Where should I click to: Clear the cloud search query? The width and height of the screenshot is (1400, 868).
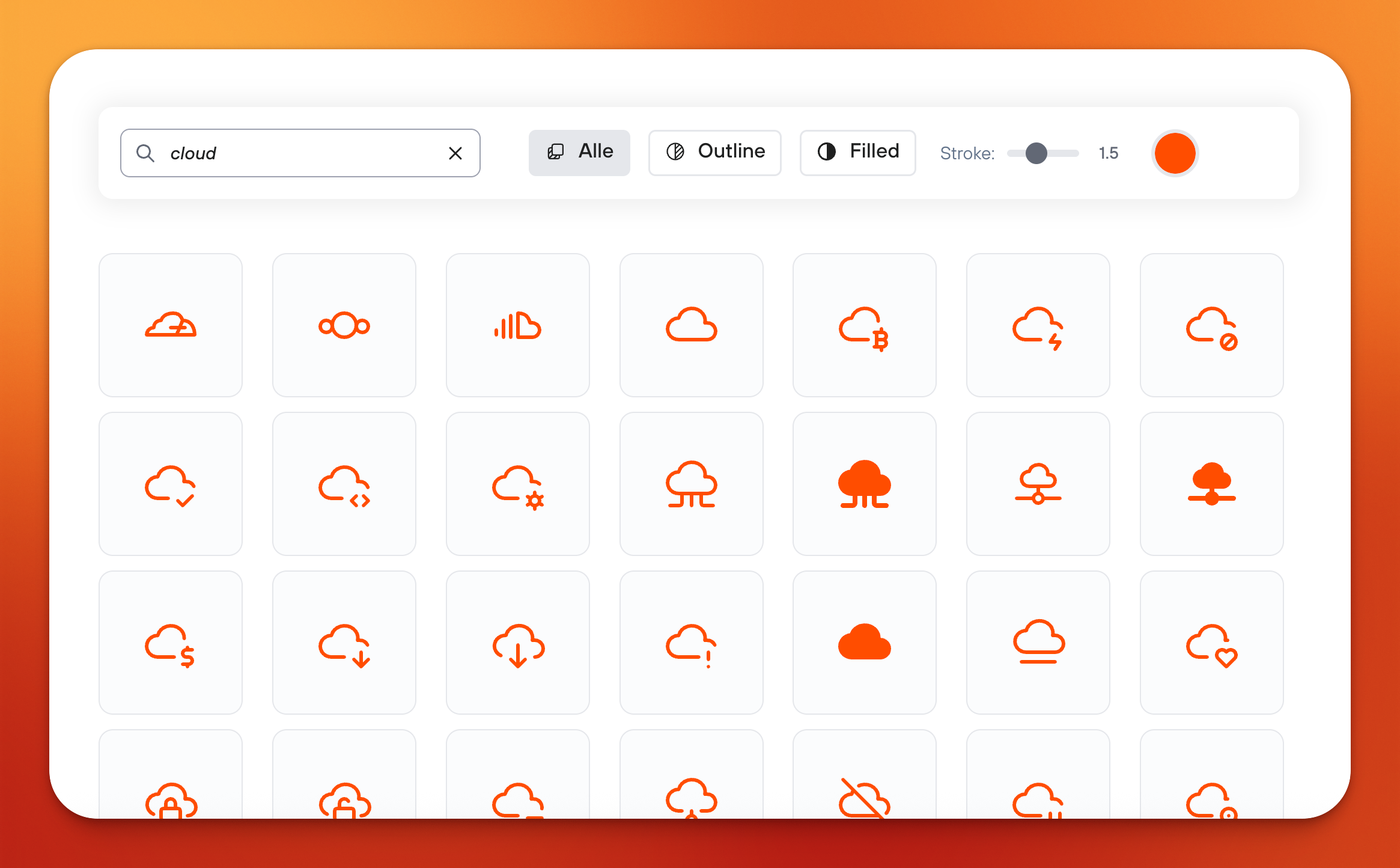[x=455, y=153]
